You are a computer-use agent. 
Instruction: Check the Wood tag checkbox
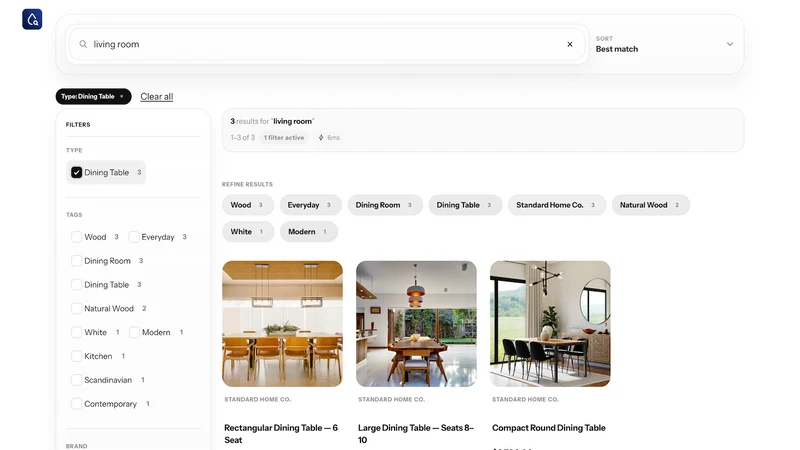77,237
